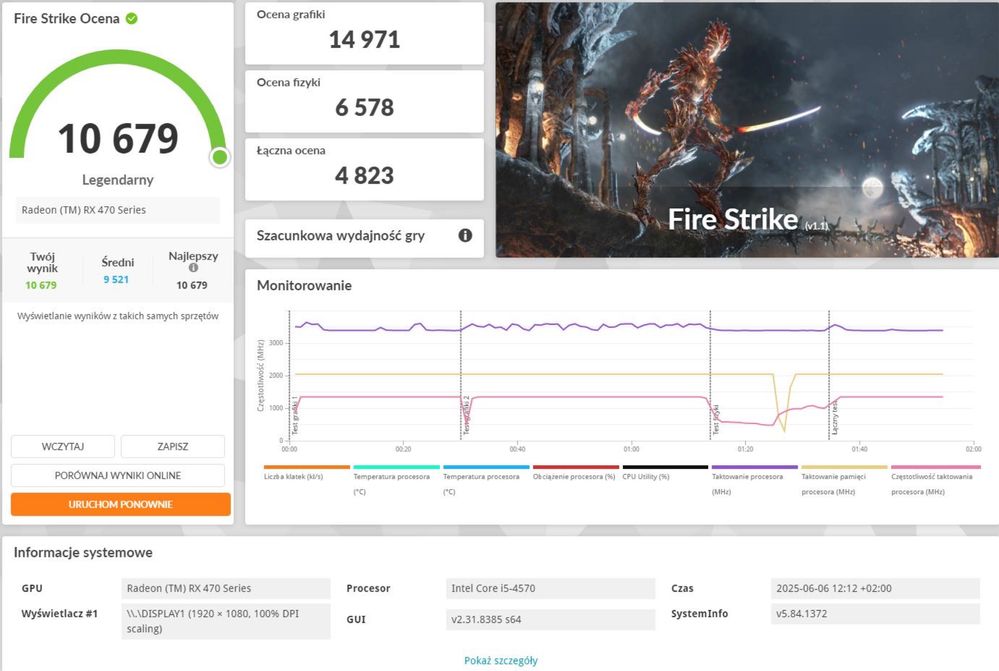Click the 01:00 tick on the chart time axis

pyautogui.click(x=631, y=449)
